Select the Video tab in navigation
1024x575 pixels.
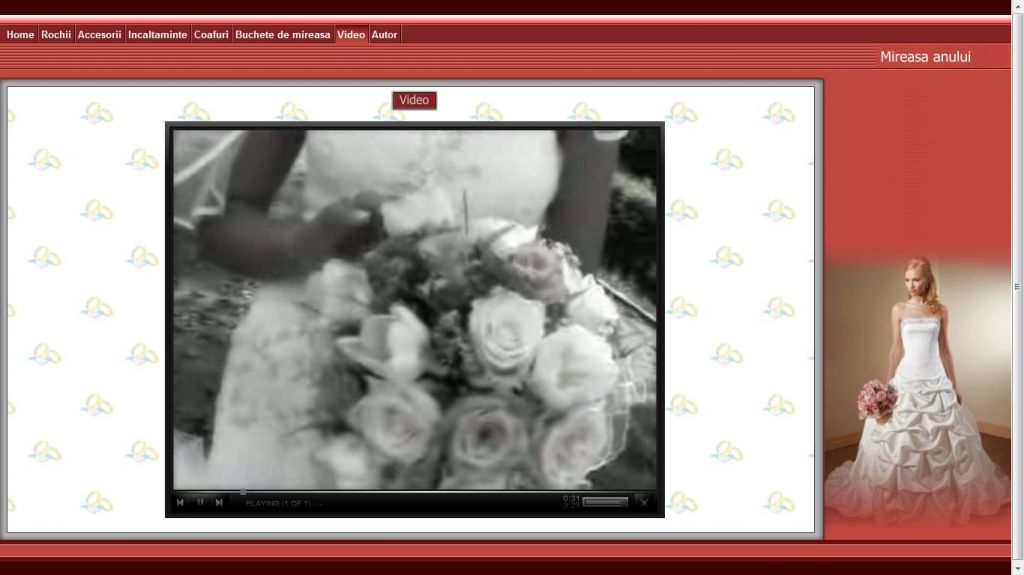pos(351,35)
